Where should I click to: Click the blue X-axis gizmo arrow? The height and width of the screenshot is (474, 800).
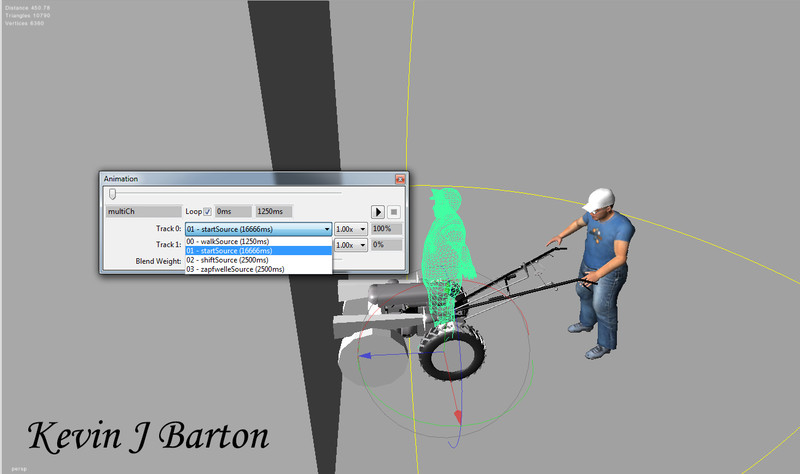366,355
